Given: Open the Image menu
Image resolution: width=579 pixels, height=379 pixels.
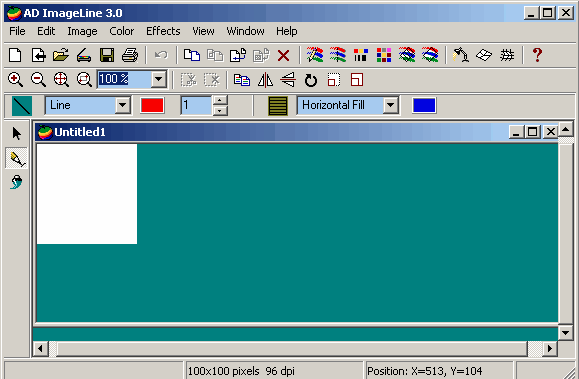Looking at the screenshot, I should pos(82,31).
